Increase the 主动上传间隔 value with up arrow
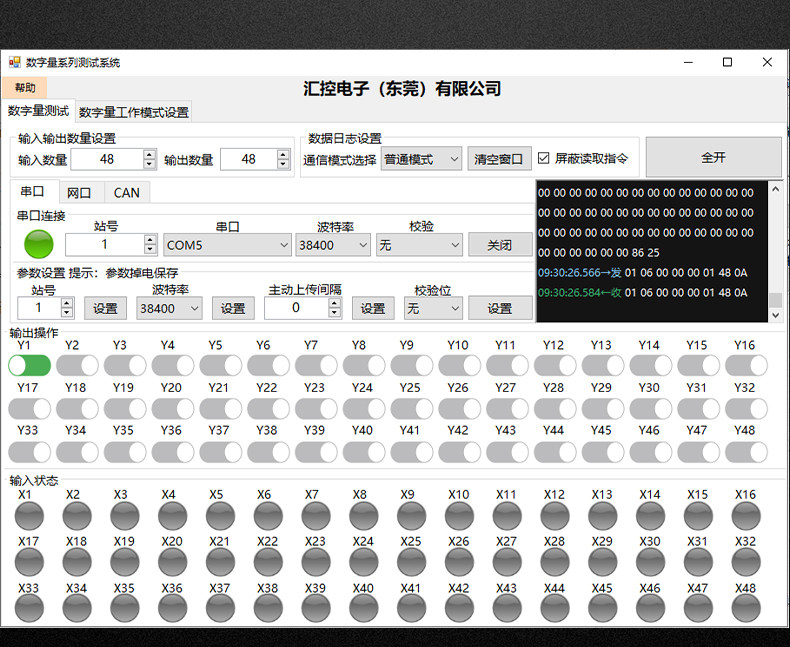 335,303
